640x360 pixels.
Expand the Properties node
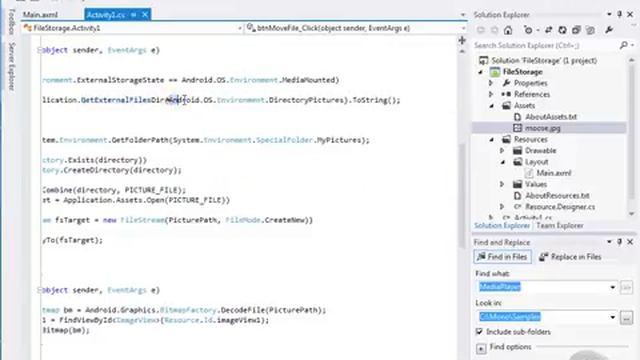(491, 83)
